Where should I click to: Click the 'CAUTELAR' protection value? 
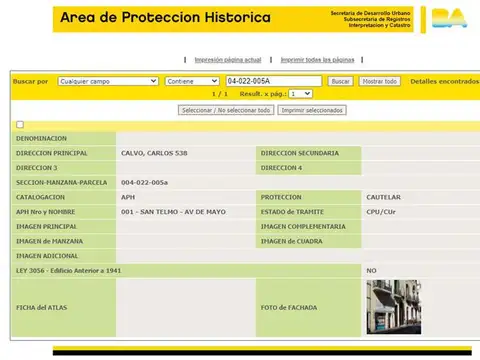tap(383, 197)
